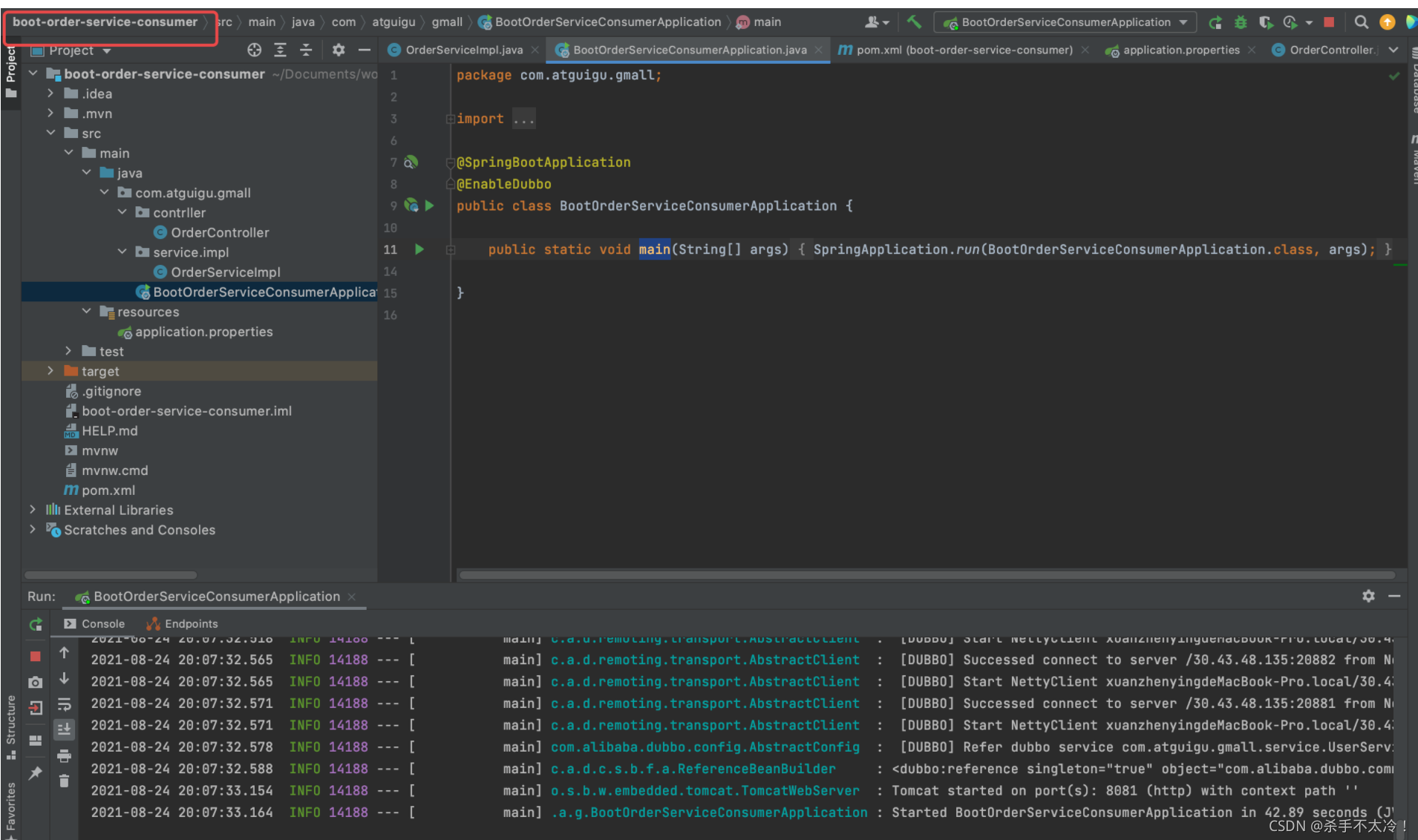1418x840 pixels.
Task: Restore layout icon in the Run panel
Action: (35, 740)
